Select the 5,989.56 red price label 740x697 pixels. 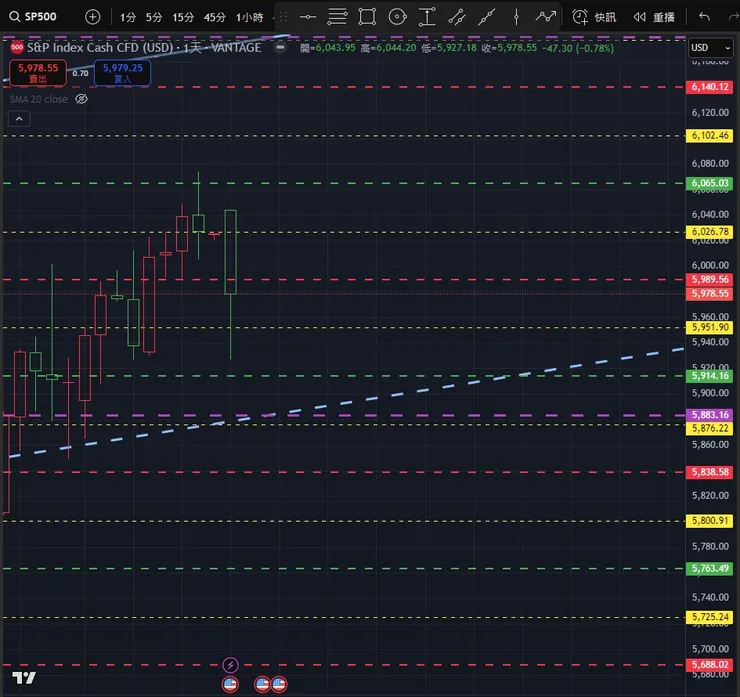coord(709,279)
